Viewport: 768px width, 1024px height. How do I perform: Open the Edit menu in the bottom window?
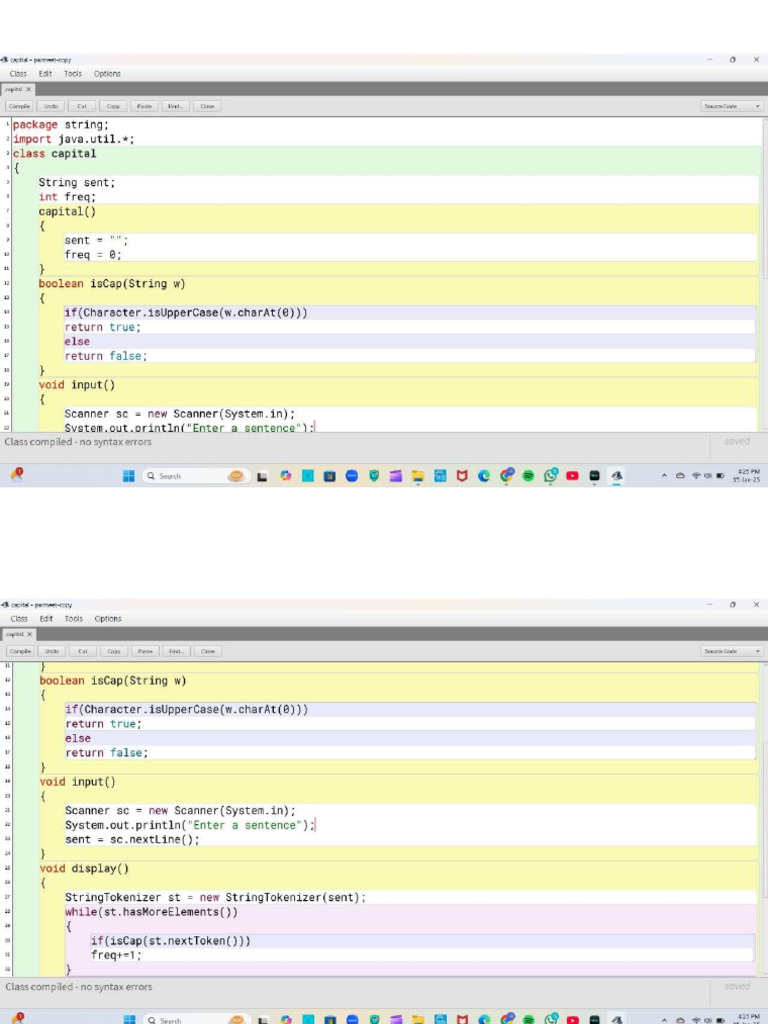[x=46, y=618]
